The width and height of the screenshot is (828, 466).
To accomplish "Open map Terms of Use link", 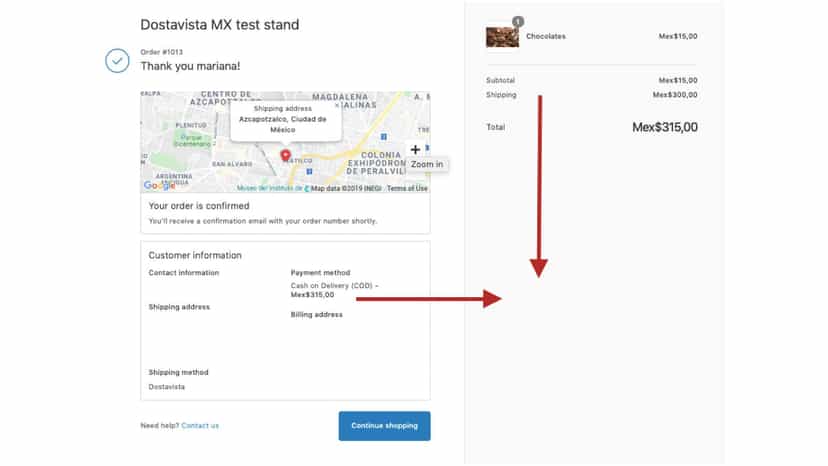I will click(x=407, y=188).
